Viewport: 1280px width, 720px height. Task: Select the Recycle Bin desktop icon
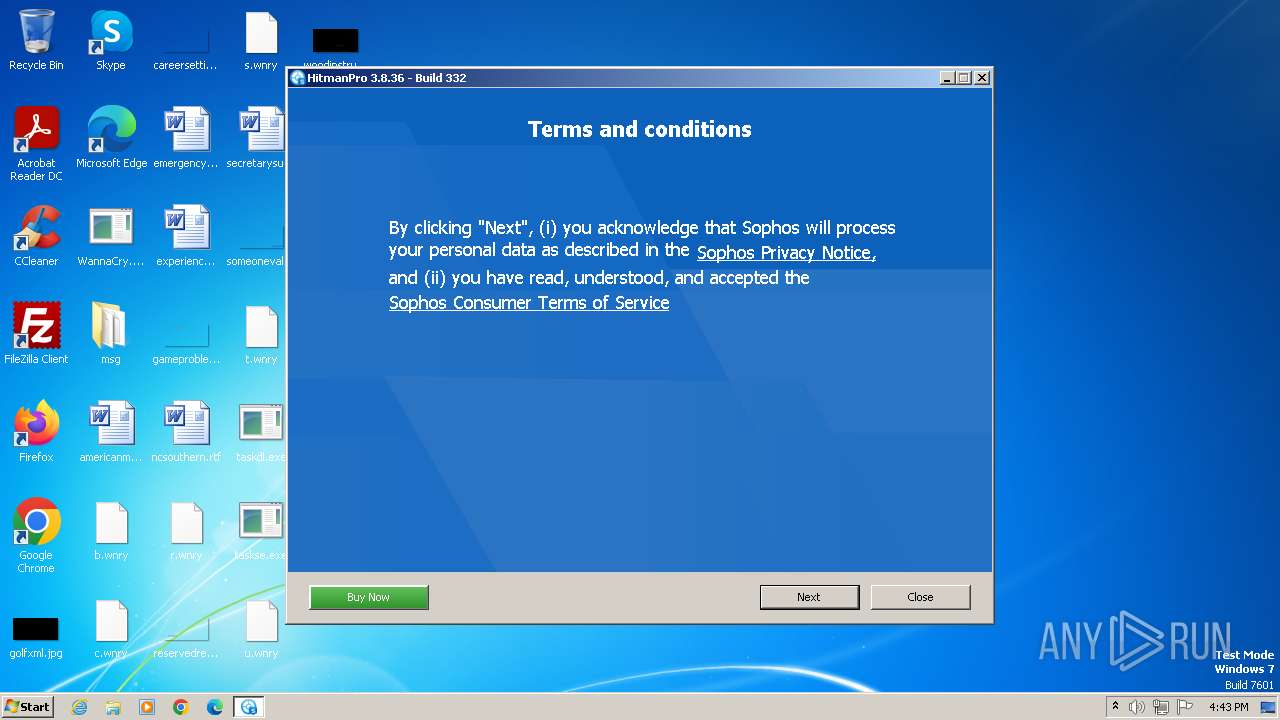pos(36,40)
